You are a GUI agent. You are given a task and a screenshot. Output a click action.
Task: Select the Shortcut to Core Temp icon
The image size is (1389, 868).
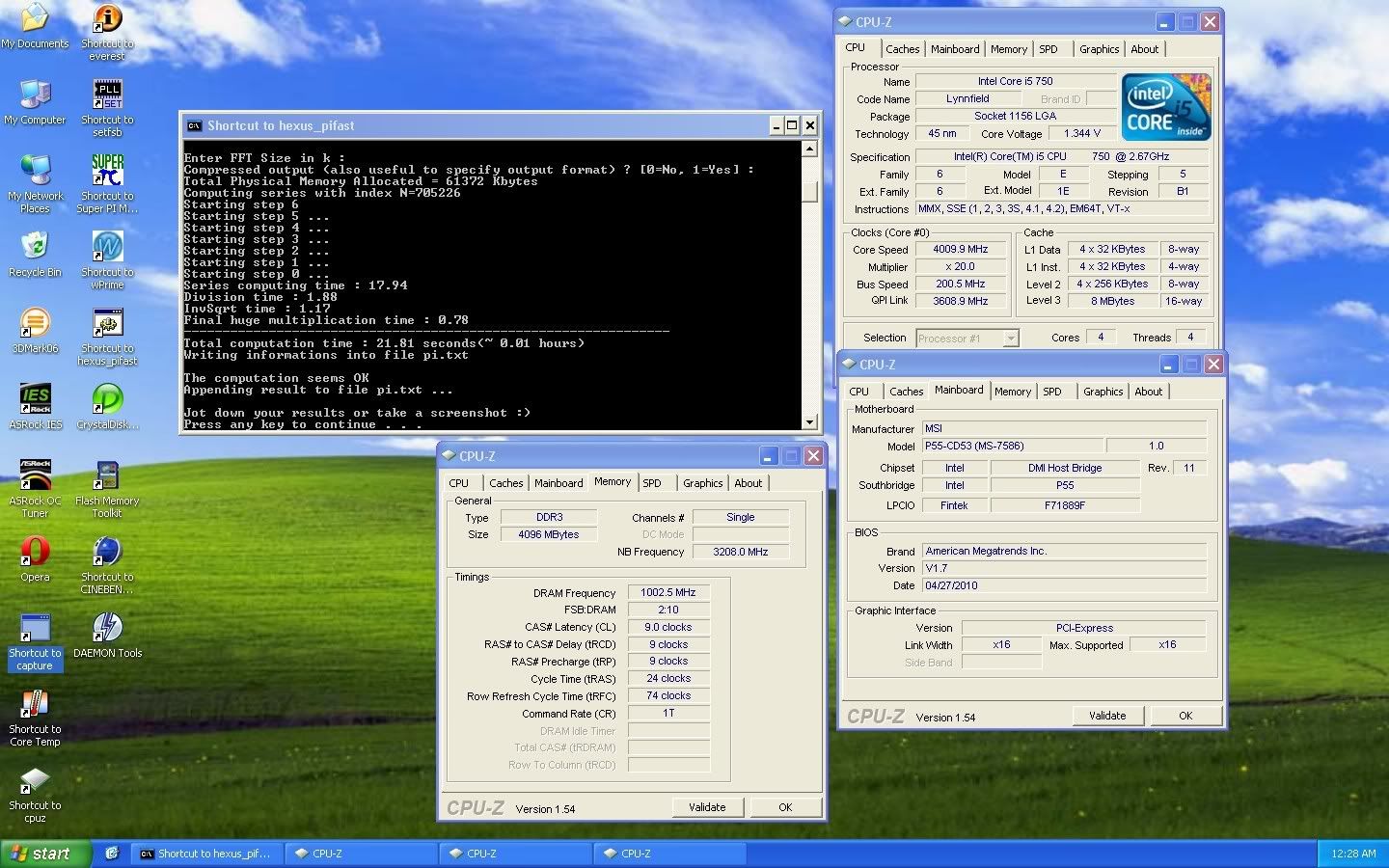click(x=35, y=703)
